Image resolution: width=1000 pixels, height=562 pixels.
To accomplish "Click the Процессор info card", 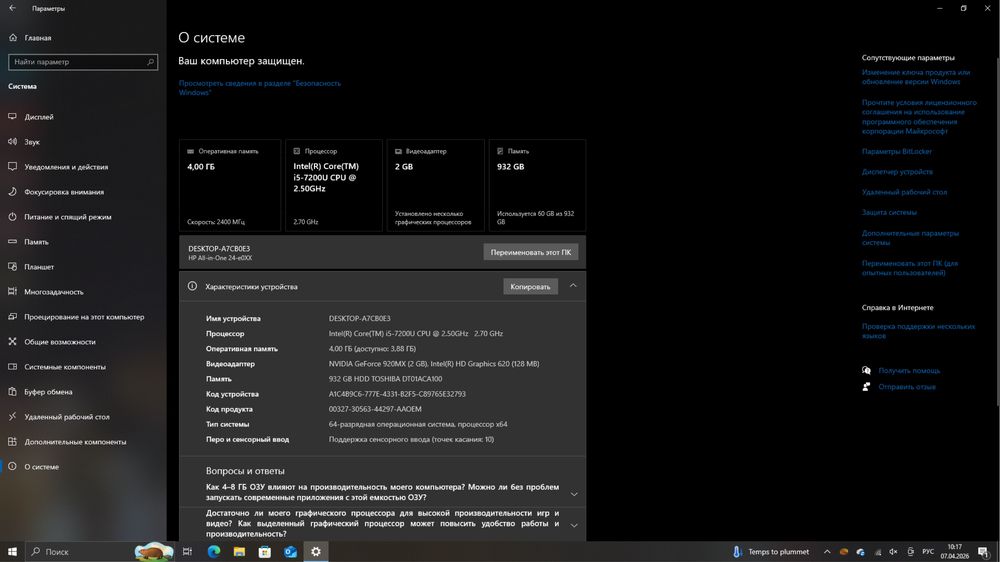I will click(x=334, y=185).
